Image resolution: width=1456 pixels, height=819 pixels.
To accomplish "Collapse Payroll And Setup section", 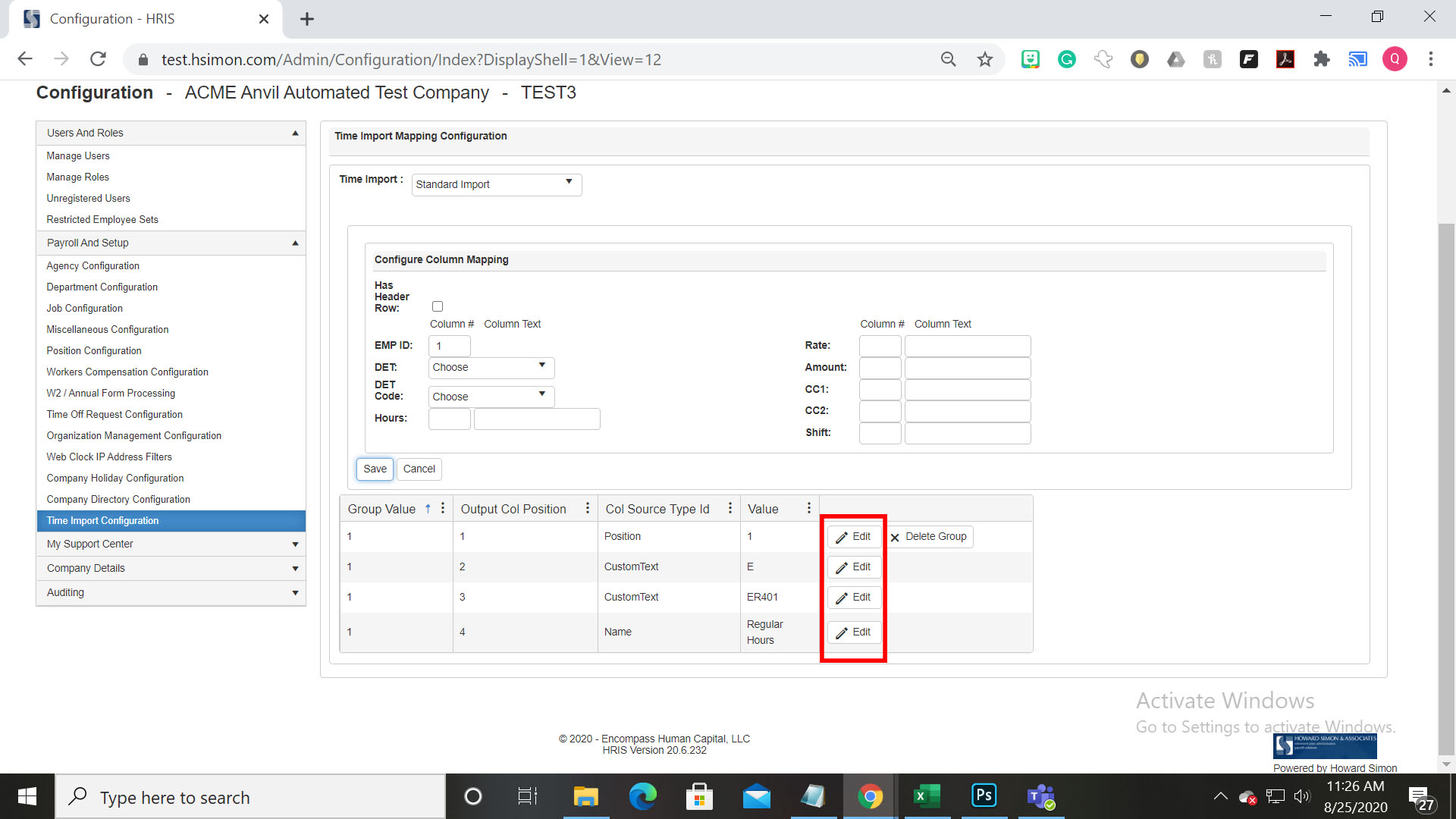I will (x=295, y=243).
